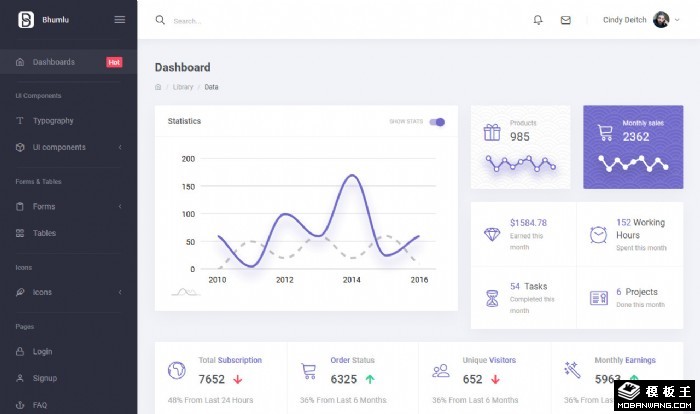This screenshot has width=700, height=414.
Task: Expand the Icons submenu in sidebar
Action: coord(120,292)
